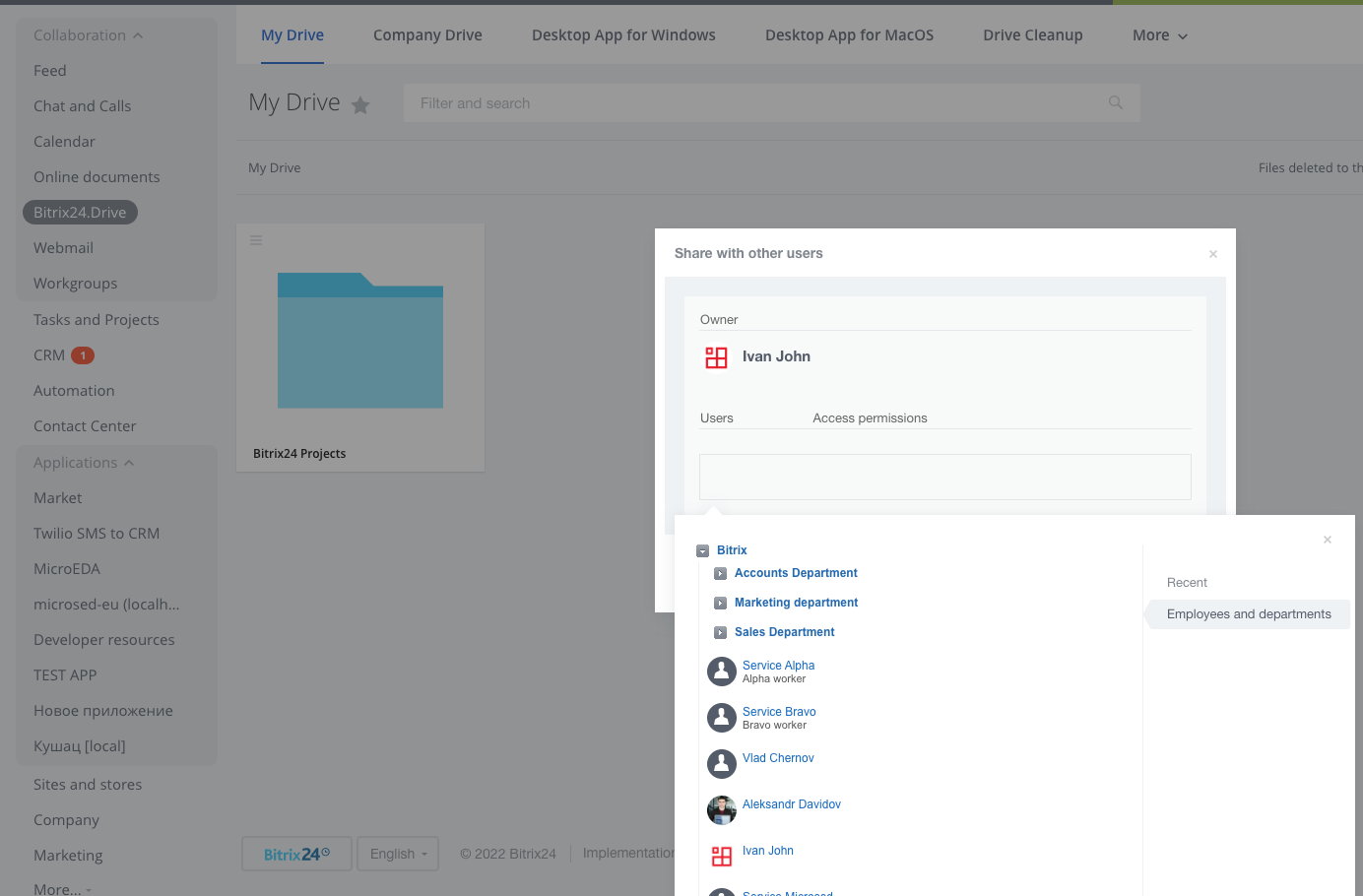This screenshot has height=896, width=1363.
Task: Open Automation in sidebar
Action: click(74, 391)
